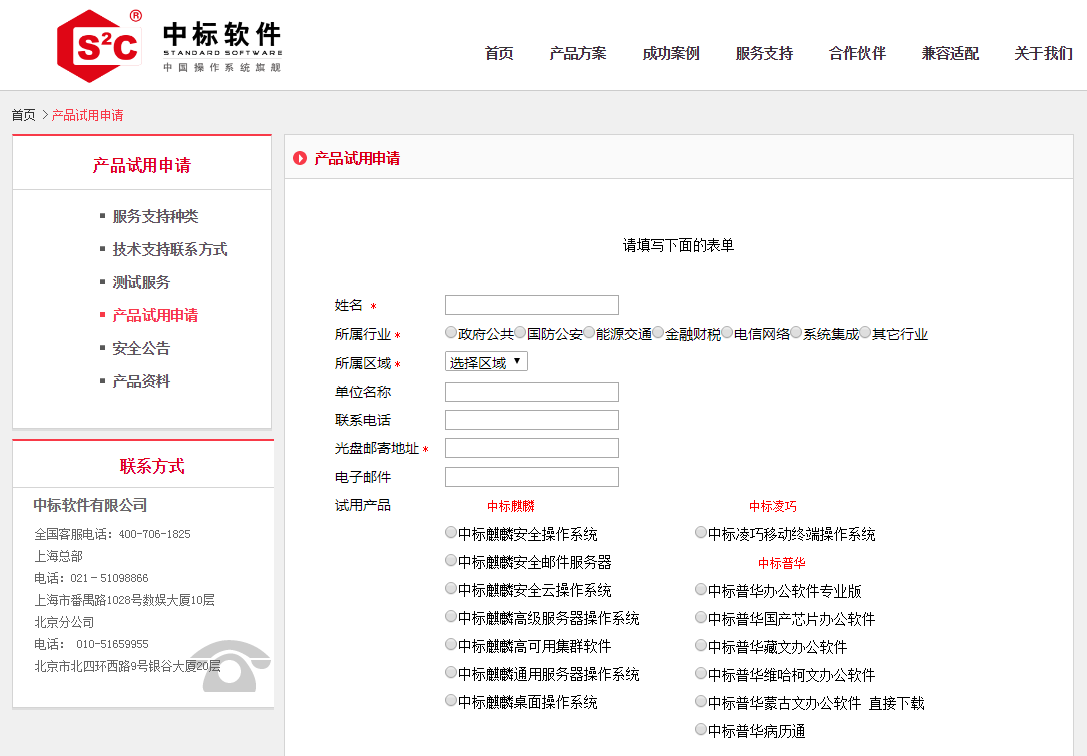Open 合作伙伴 in top navigation
The width and height of the screenshot is (1087, 756).
point(857,53)
